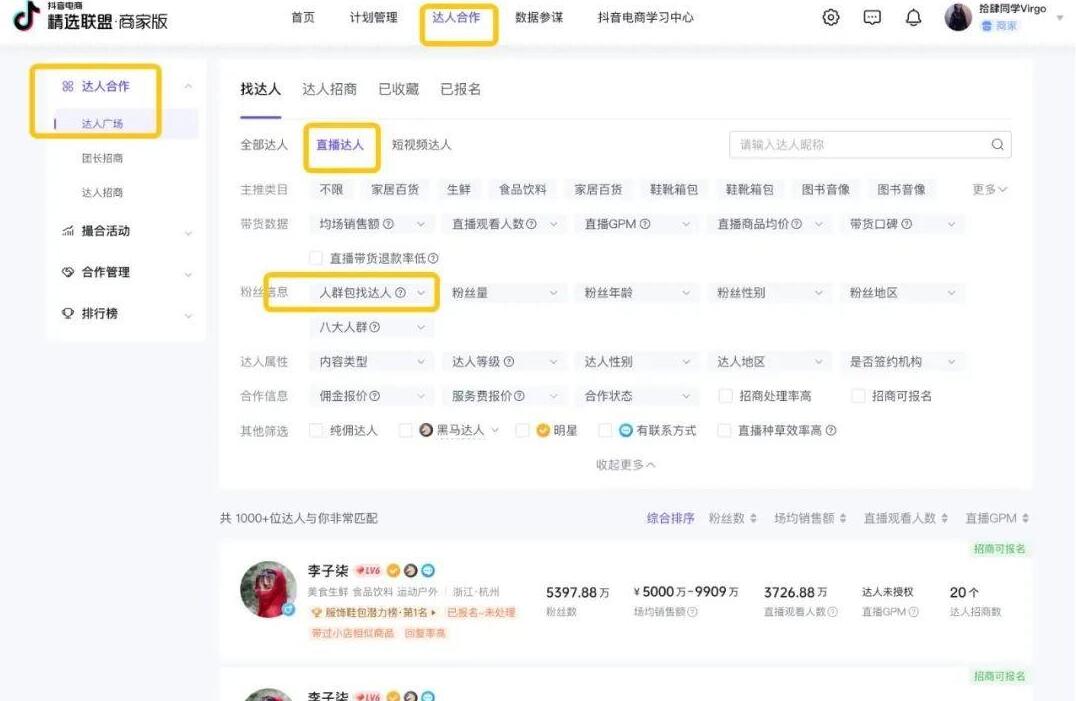Click help icon next to 服务费报价
Image resolution: width=1076 pixels, height=701 pixels.
point(519,396)
